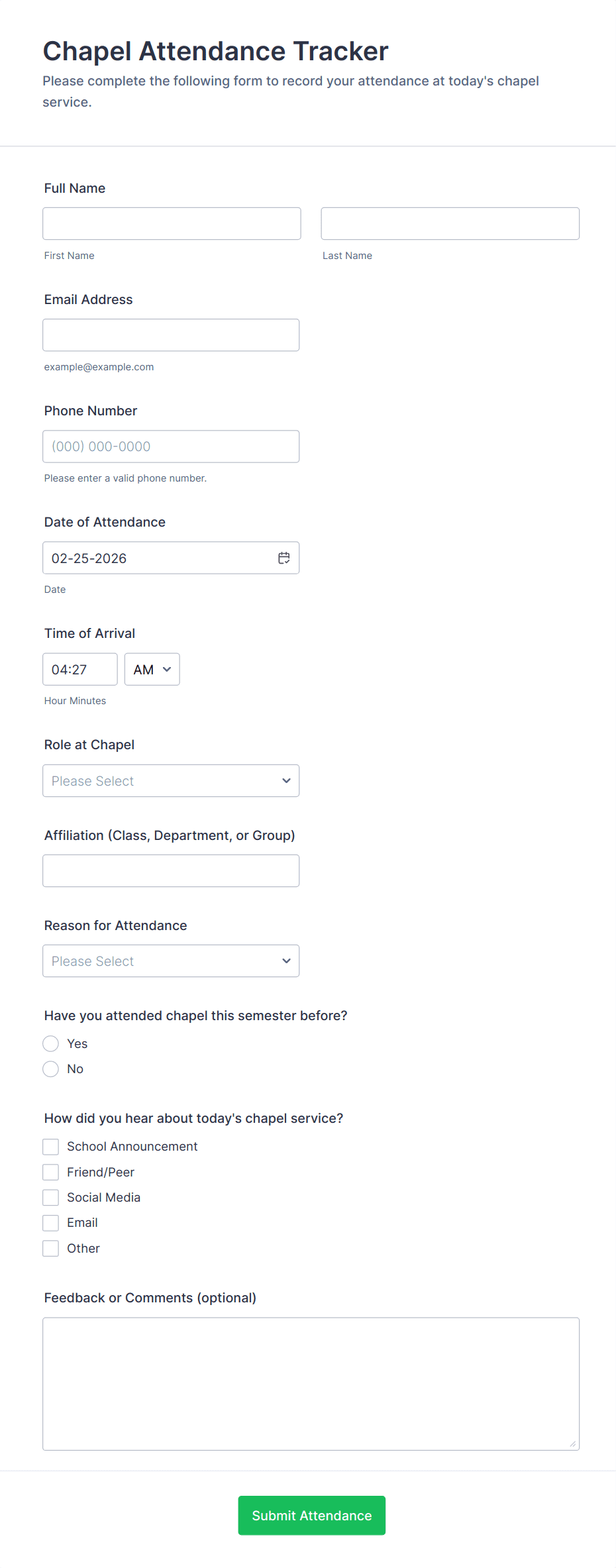
Task: Open the AM/PM dropdown
Action: pyautogui.click(x=152, y=670)
